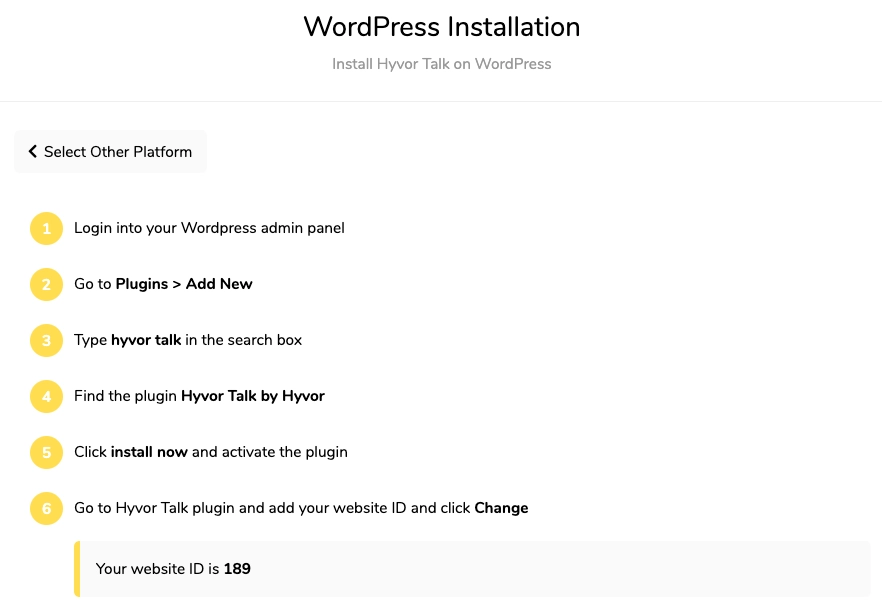Click the Plugins > Add New bold text
Image resolution: width=882 pixels, height=614 pixels.
pyautogui.click(x=184, y=284)
